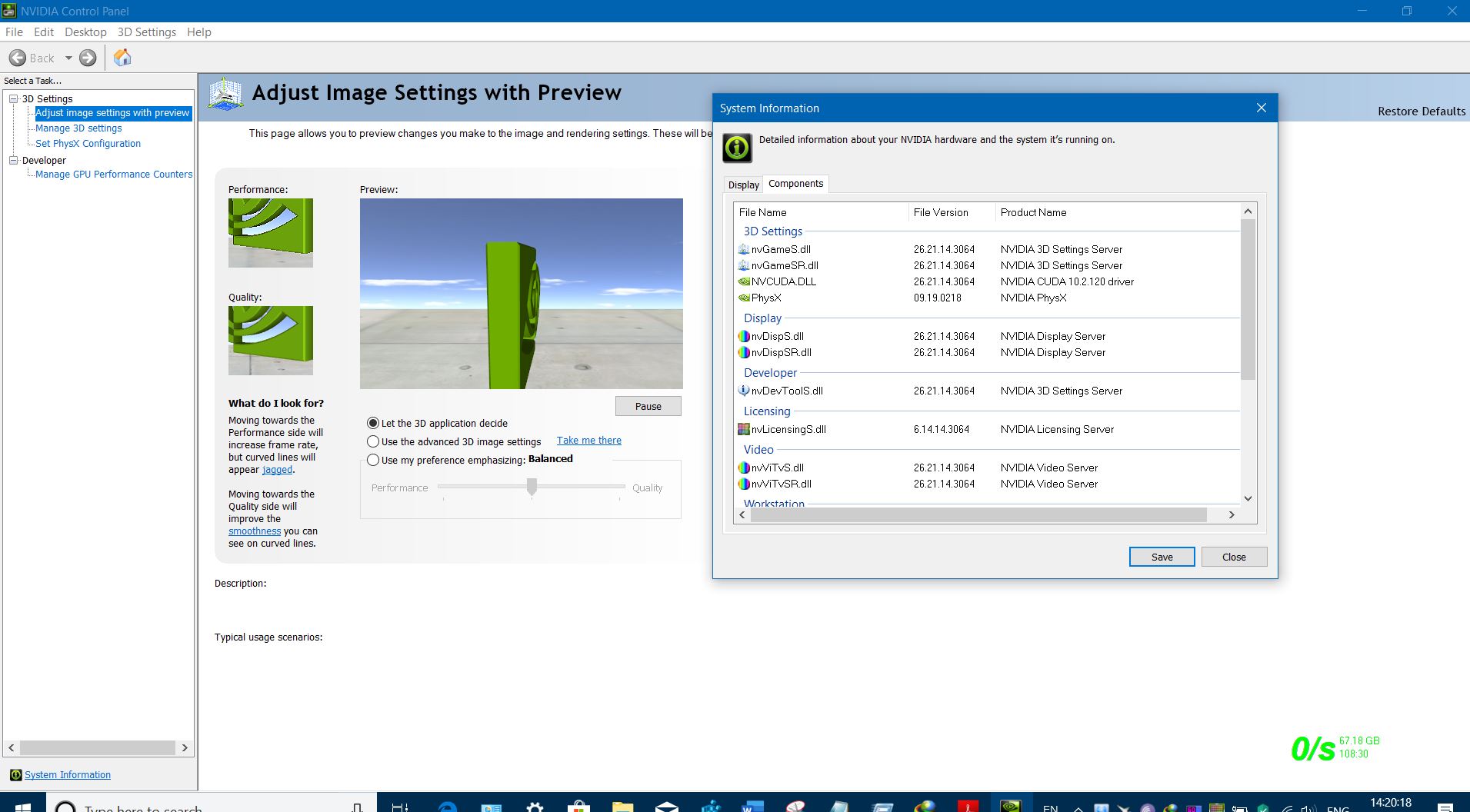The width and height of the screenshot is (1470, 812).
Task: Click the components list scroll down arrow
Action: 1248,498
